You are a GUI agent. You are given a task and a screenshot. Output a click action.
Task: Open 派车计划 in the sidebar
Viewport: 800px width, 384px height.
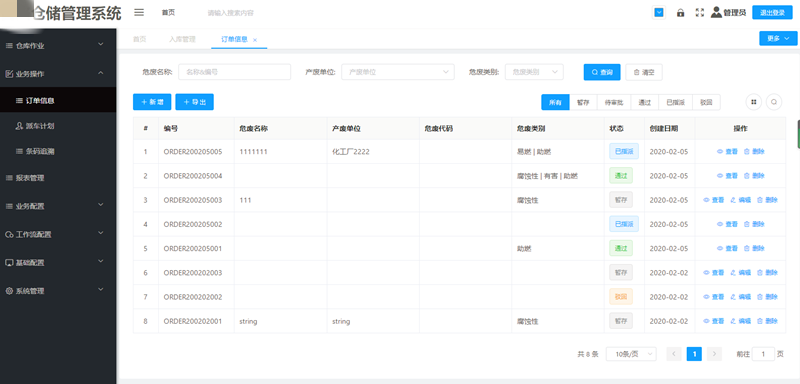[x=58, y=125]
